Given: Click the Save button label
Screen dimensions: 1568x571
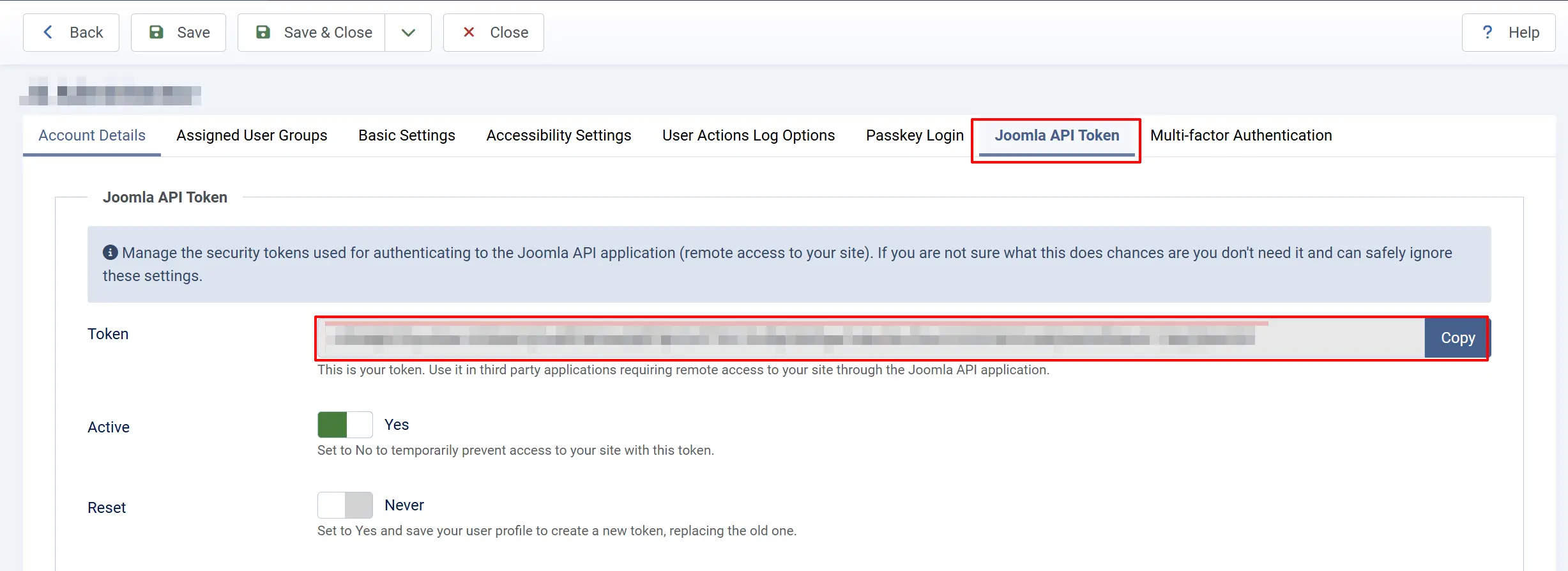Looking at the screenshot, I should coord(194,33).
